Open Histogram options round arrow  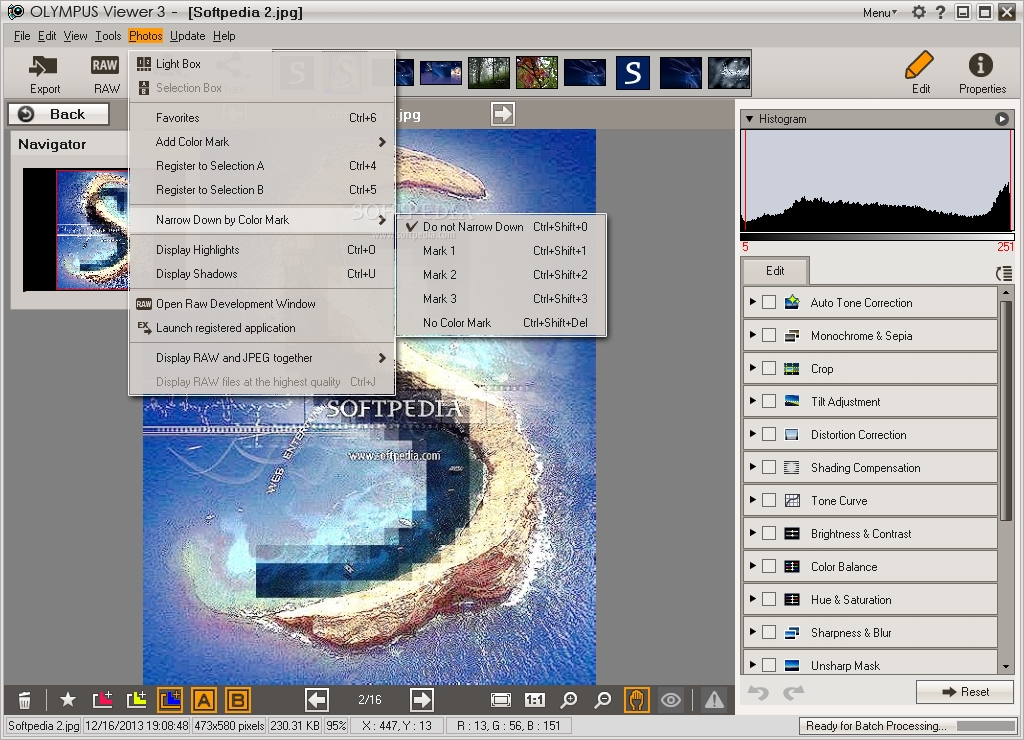click(1002, 119)
